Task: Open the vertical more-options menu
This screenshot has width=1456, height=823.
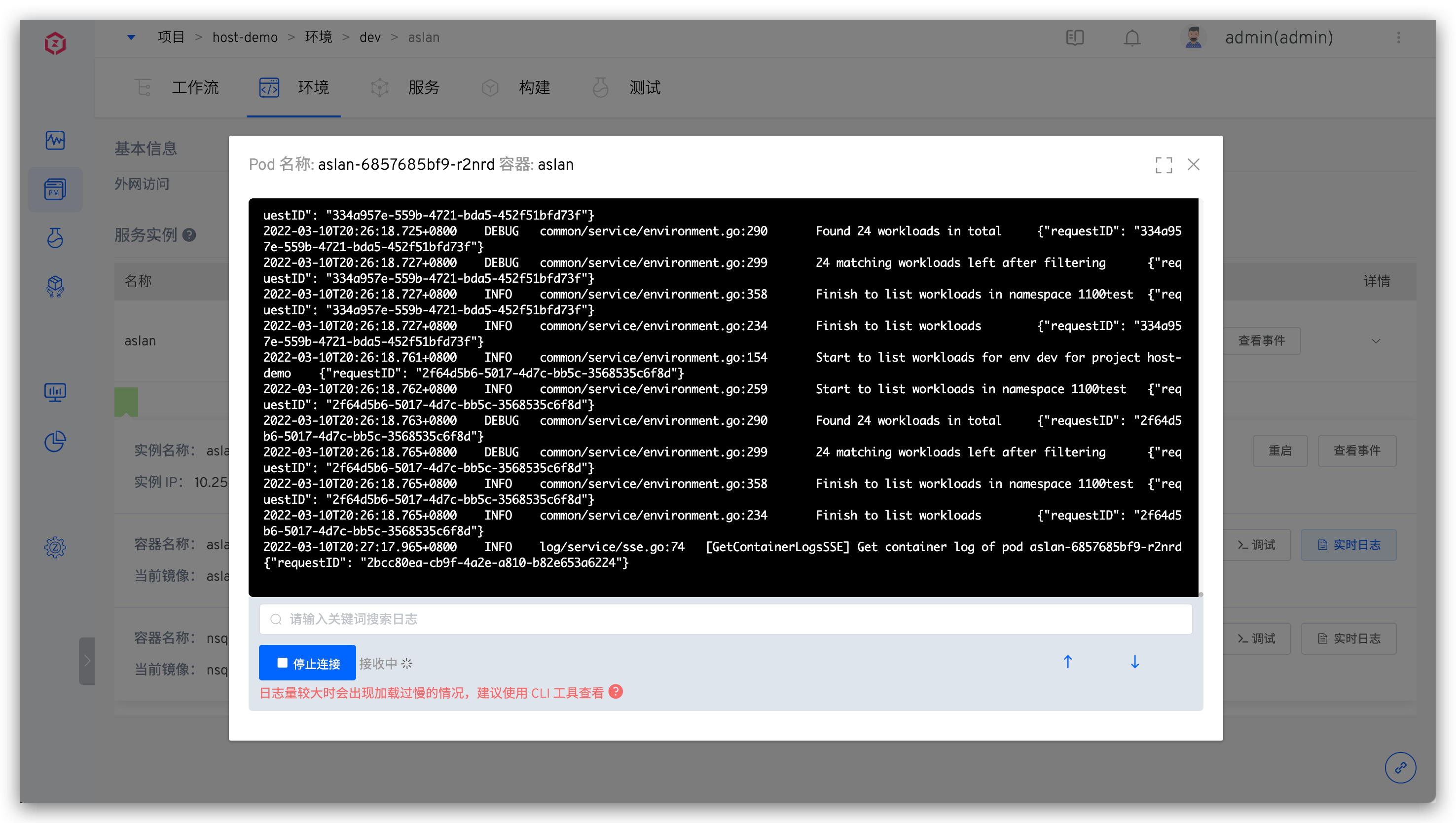Action: click(x=1398, y=38)
